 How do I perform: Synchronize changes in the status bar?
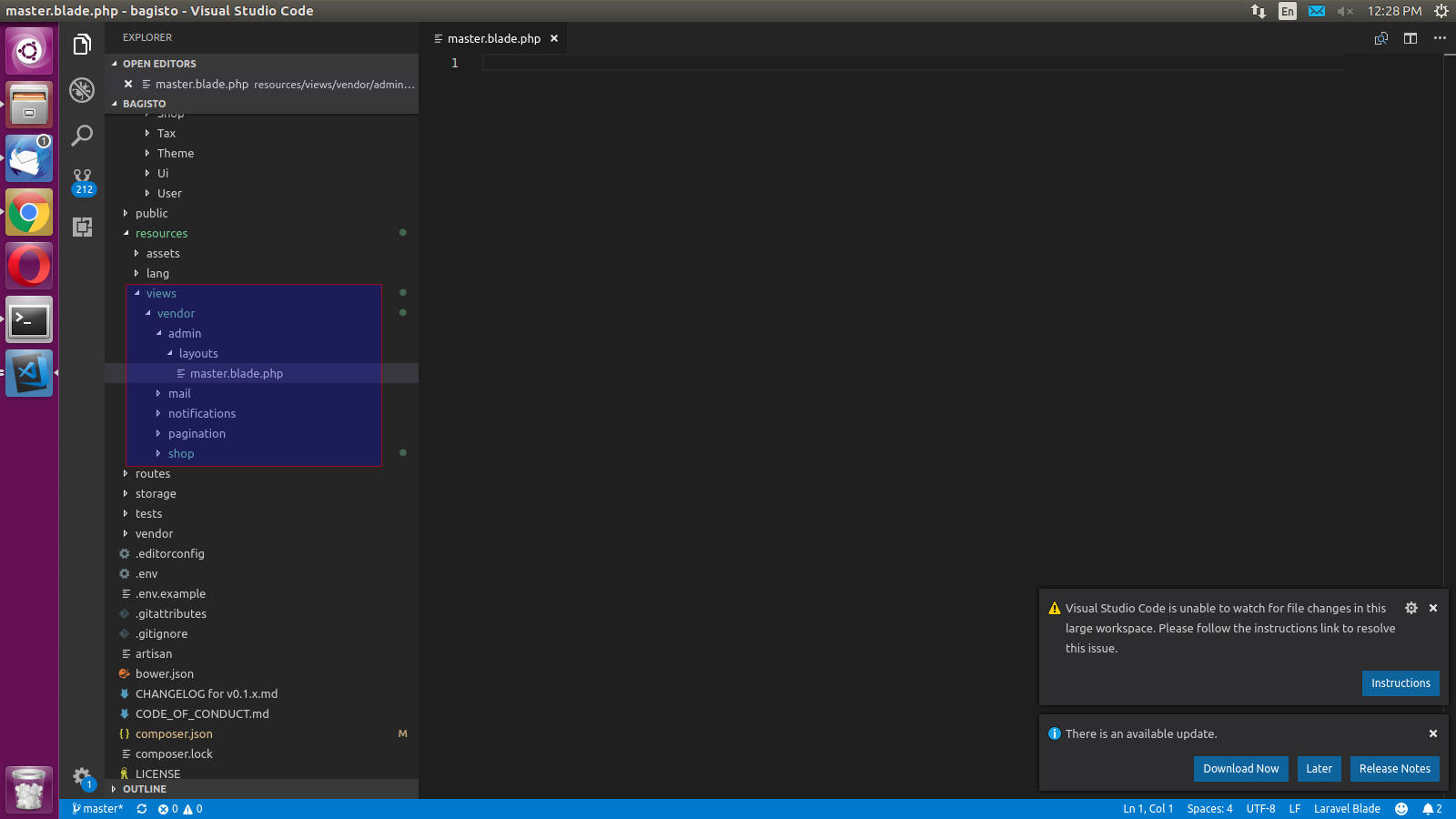click(142, 809)
